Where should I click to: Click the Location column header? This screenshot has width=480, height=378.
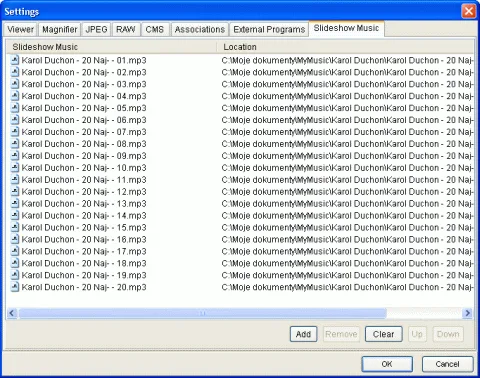[x=346, y=47]
